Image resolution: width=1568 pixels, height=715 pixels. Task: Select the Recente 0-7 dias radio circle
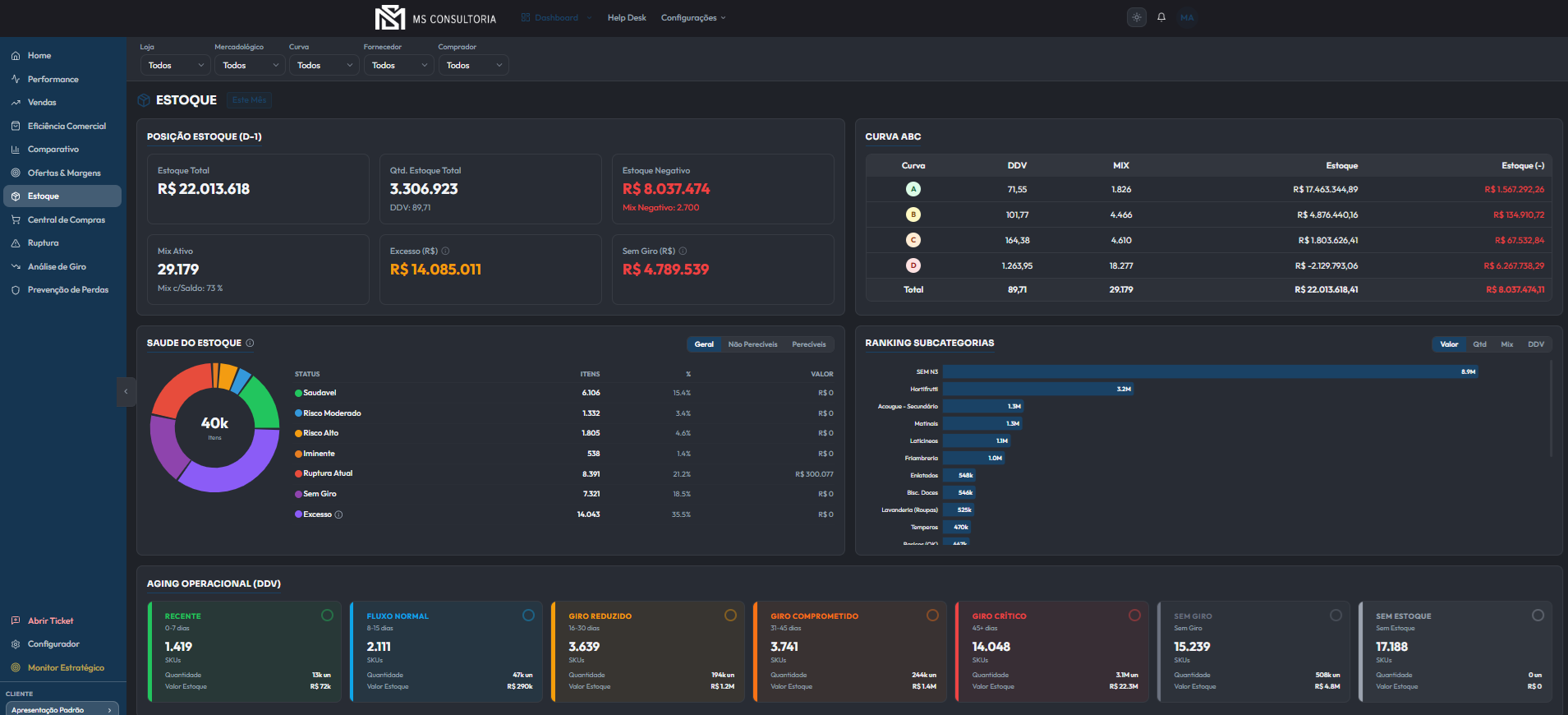tap(327, 615)
